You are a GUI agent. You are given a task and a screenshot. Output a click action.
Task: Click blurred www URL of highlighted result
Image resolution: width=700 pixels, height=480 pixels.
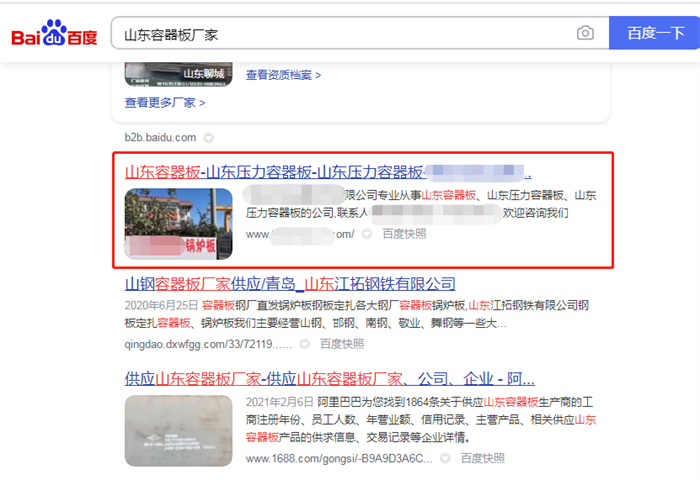[x=300, y=234]
